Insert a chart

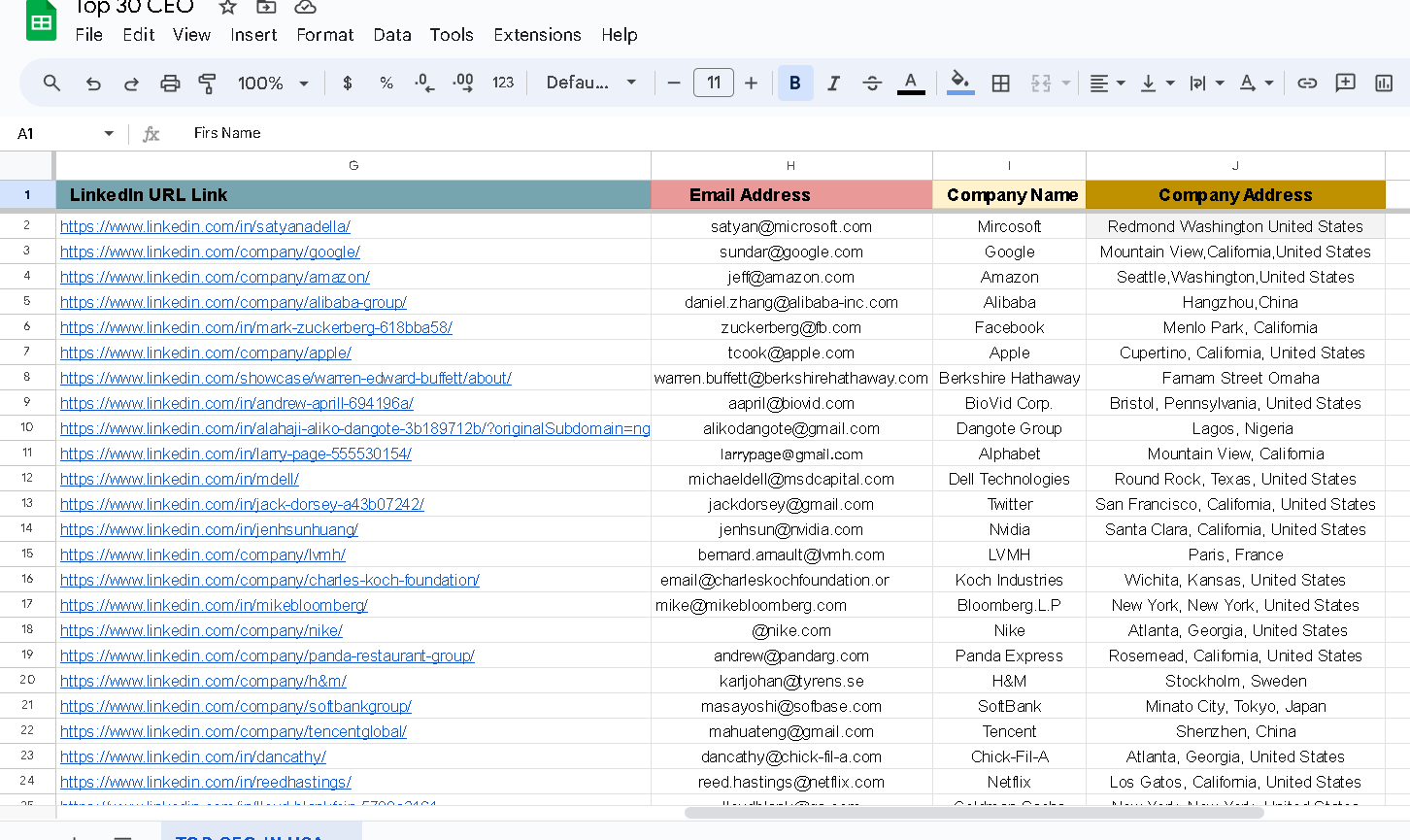pos(1384,84)
